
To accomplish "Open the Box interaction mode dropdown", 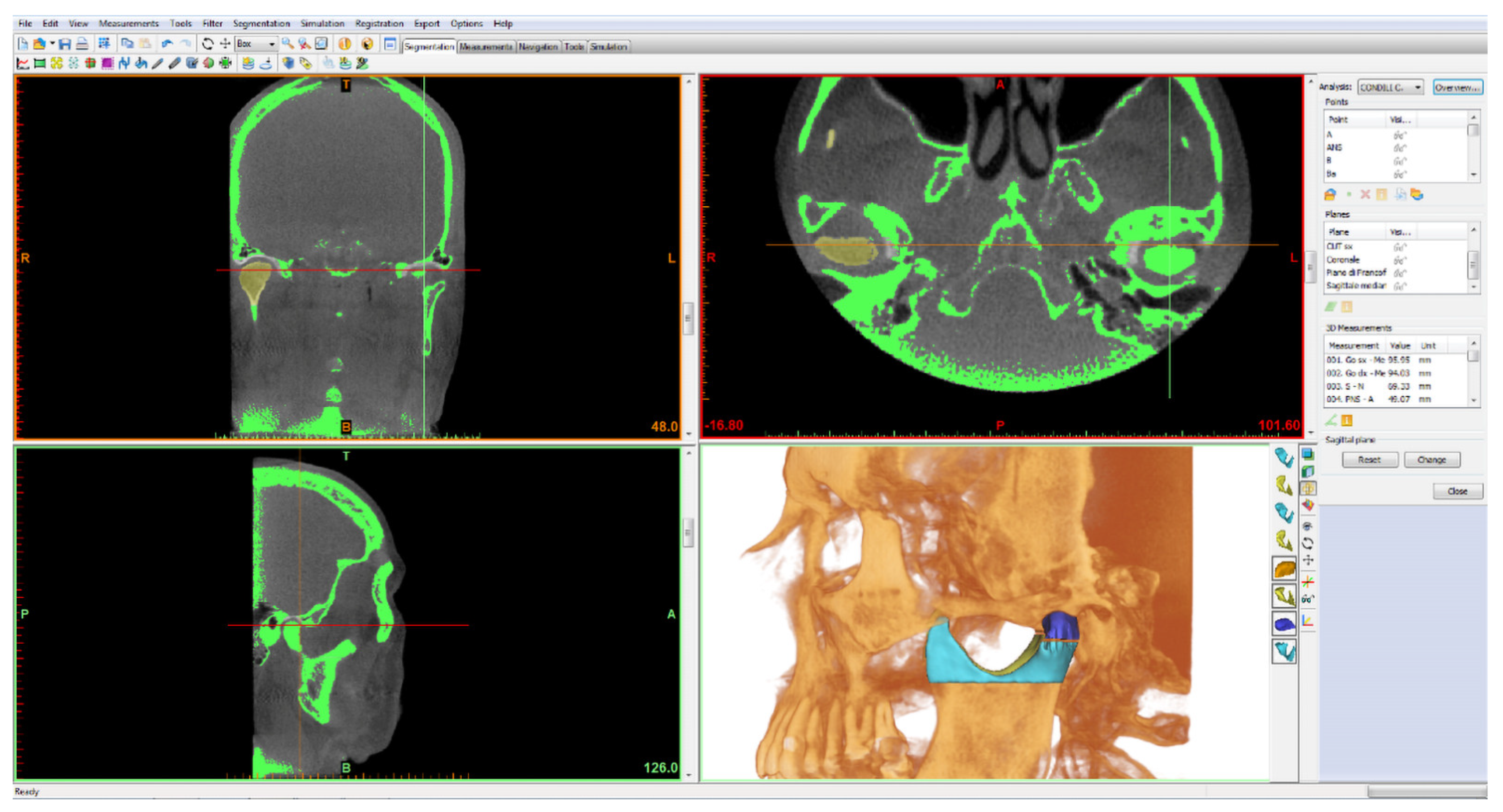I will [271, 44].
